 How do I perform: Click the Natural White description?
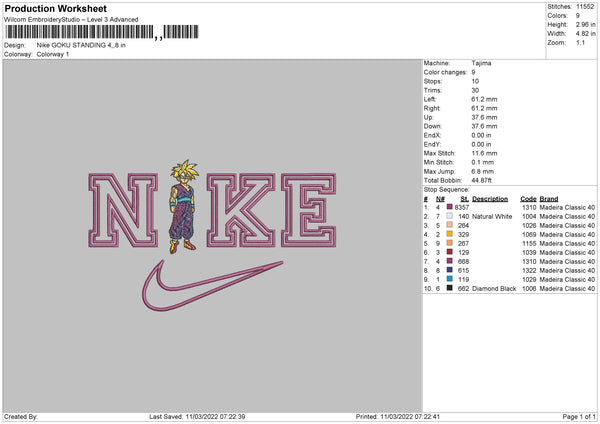pyautogui.click(x=492, y=216)
